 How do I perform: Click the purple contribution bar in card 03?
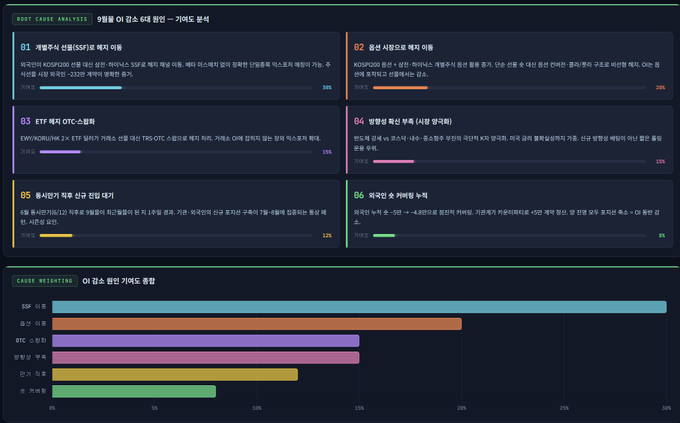[x=60, y=152]
